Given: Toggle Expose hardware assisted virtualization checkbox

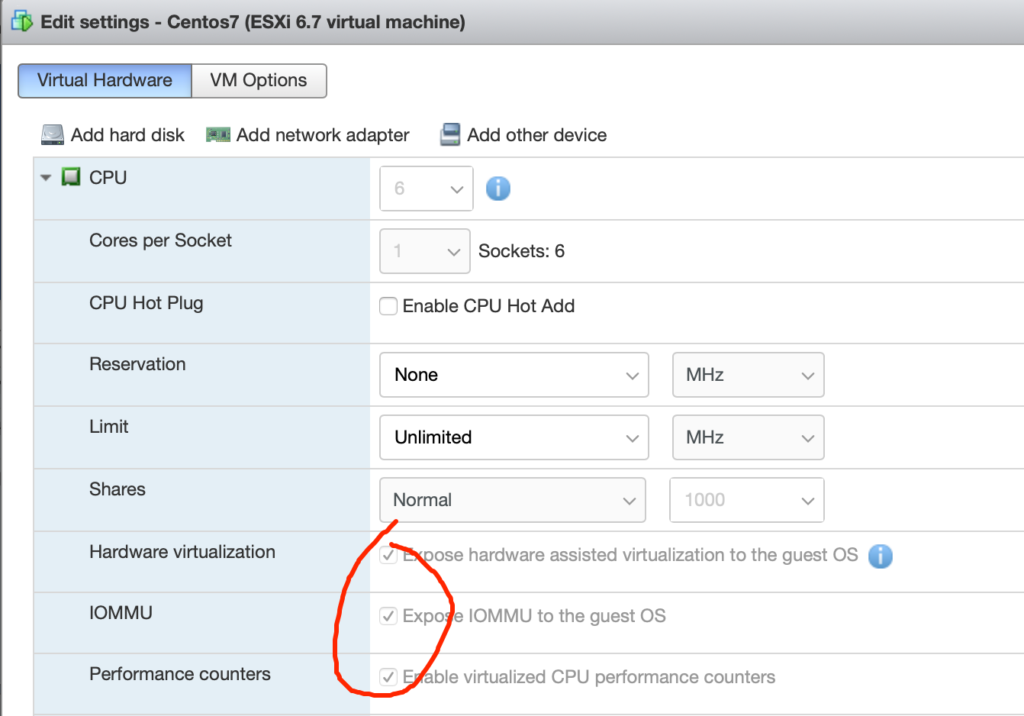Looking at the screenshot, I should point(388,555).
